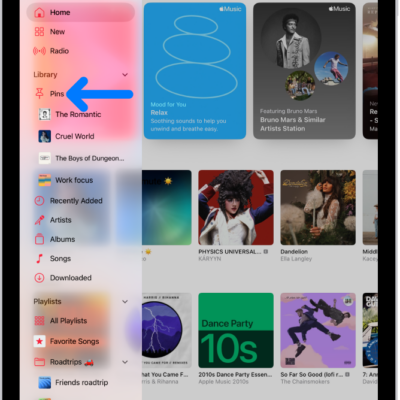Open Artists library view
Viewport: 400px width, 400px height.
(x=61, y=220)
